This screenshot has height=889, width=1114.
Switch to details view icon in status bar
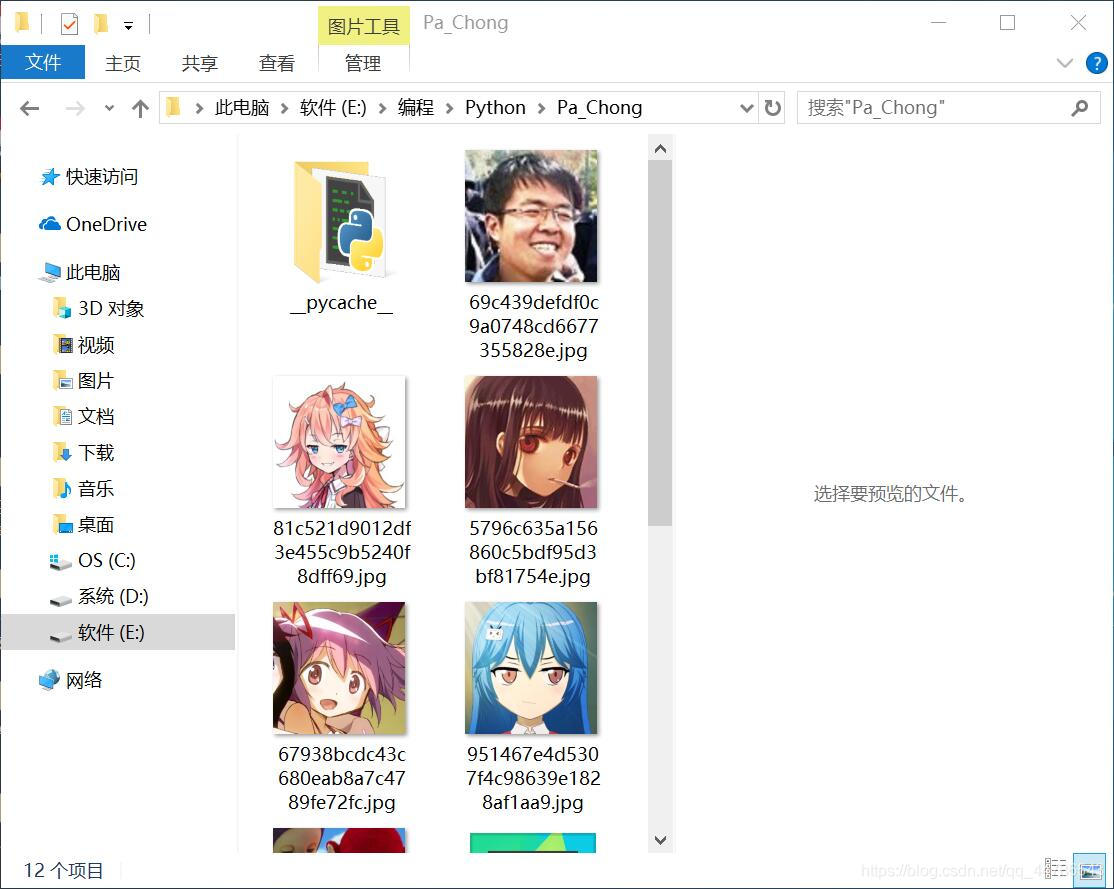[x=1056, y=869]
